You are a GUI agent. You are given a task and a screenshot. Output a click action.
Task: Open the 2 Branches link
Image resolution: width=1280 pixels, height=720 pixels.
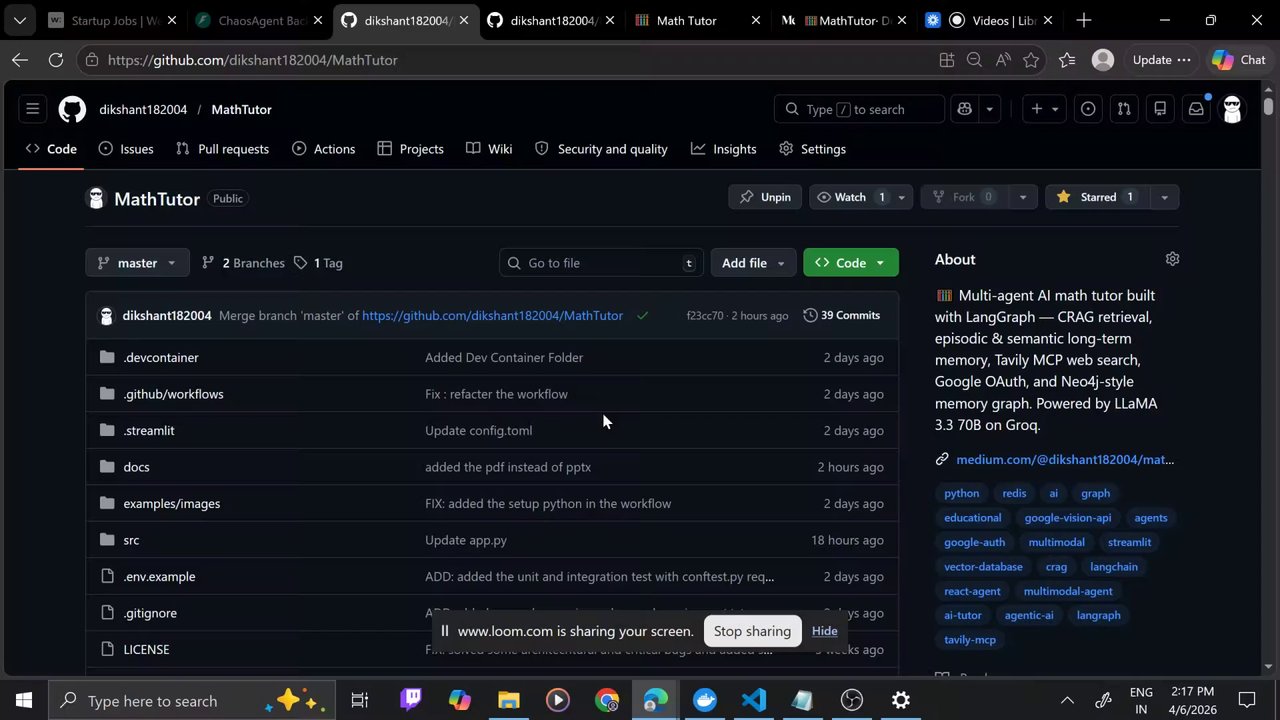pos(243,263)
